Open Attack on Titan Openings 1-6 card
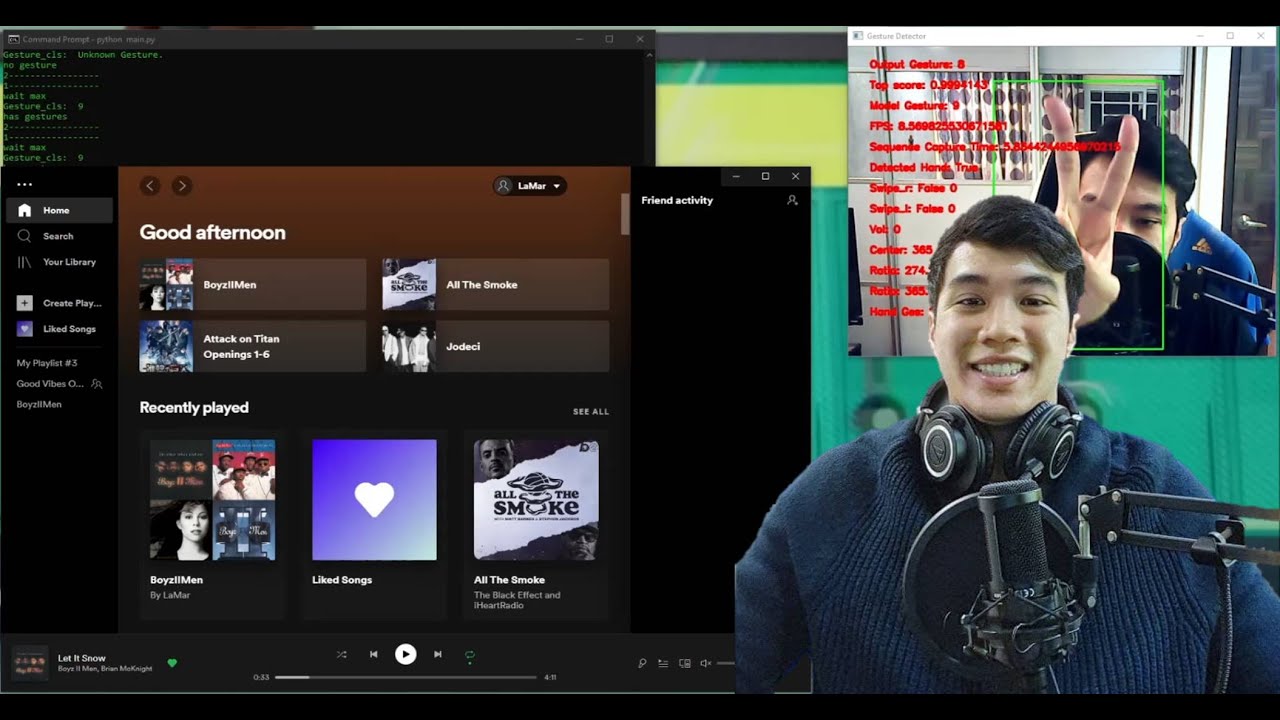Screen dimensions: 1280x720 point(253,346)
